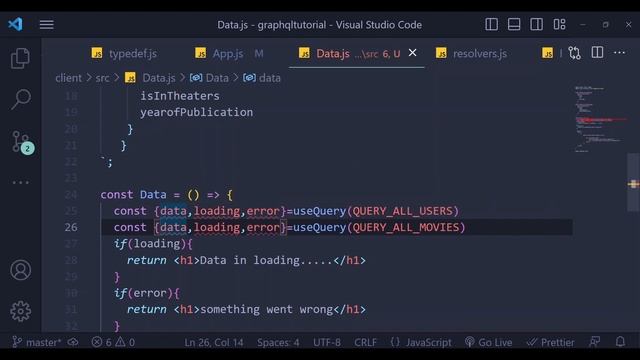Click QUERY_ALL_USERS in the code
Screen dimensions: 640x360
402,211
